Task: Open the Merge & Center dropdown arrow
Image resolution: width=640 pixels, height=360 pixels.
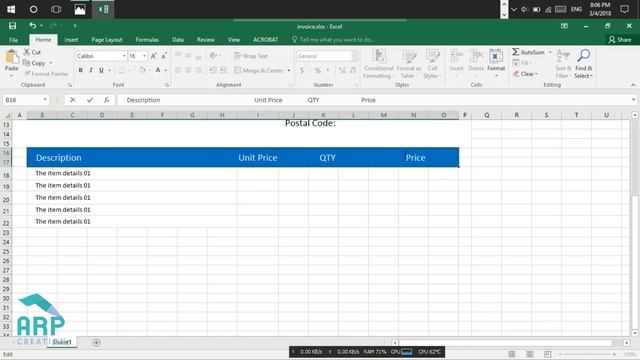Action: coord(289,71)
